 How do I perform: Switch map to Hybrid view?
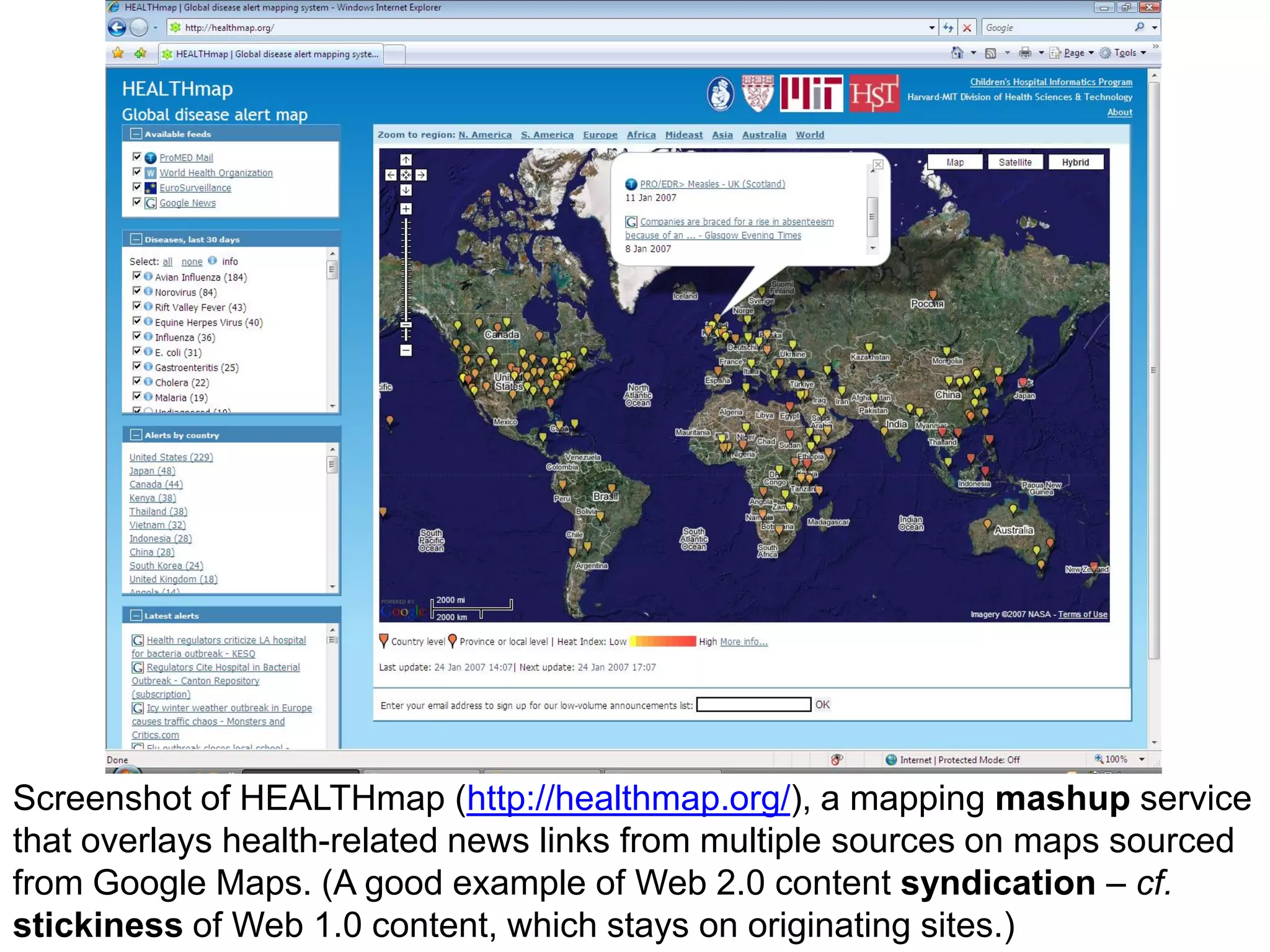click(1075, 162)
